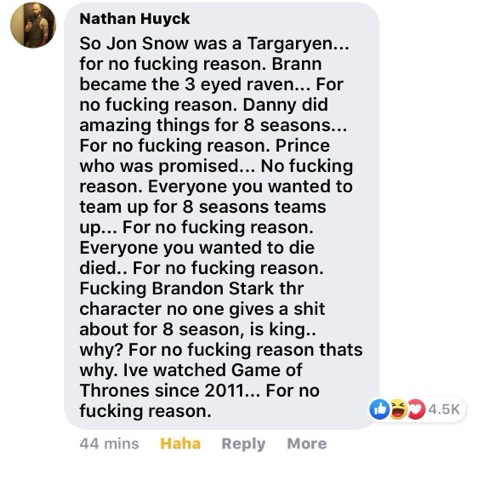The height and width of the screenshot is (480, 478).
Task: Click the 44 mins timestamp
Action: point(109,444)
